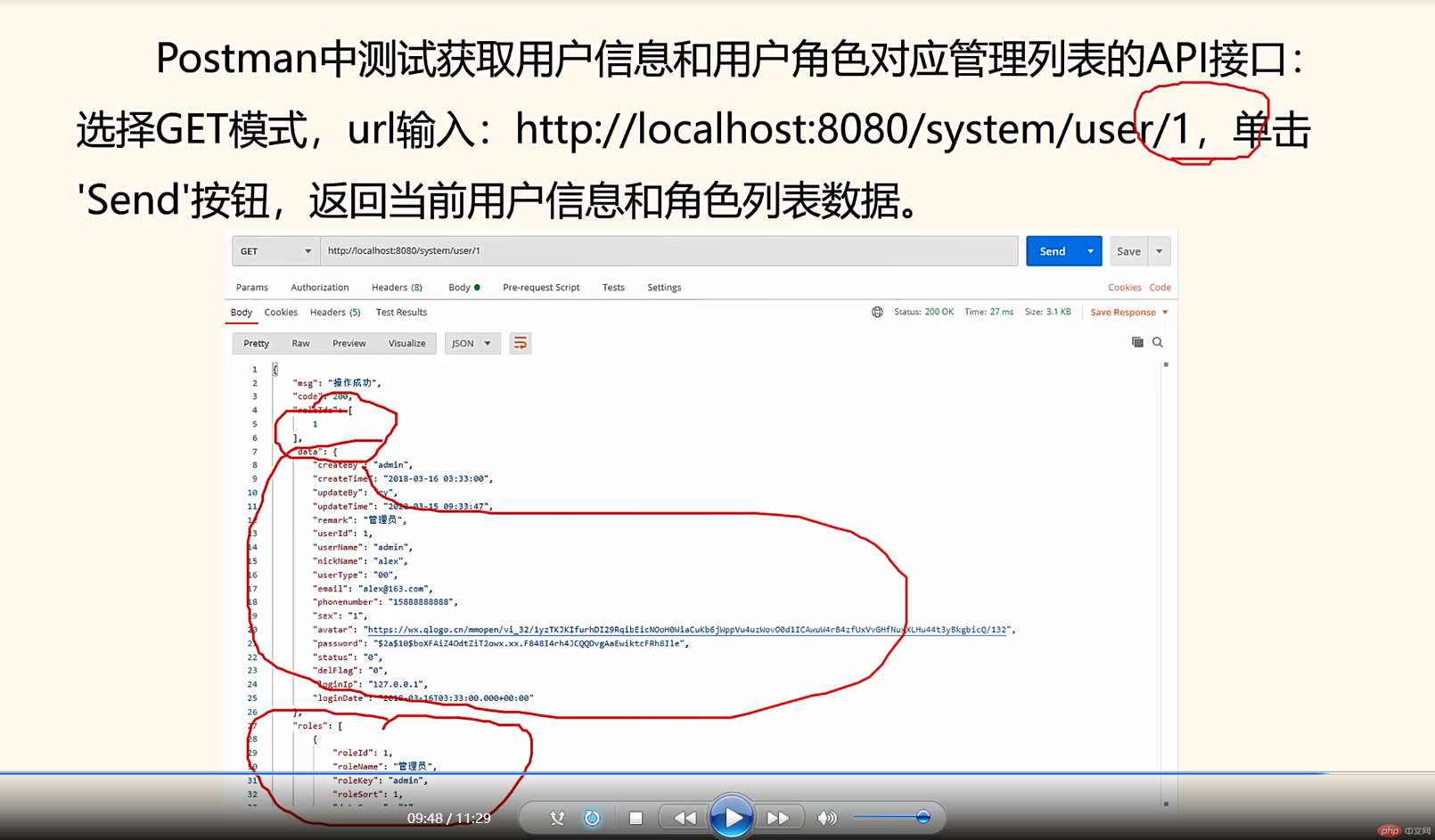The height and width of the screenshot is (840, 1435).
Task: Select the response Cookies tab
Action: point(281,313)
